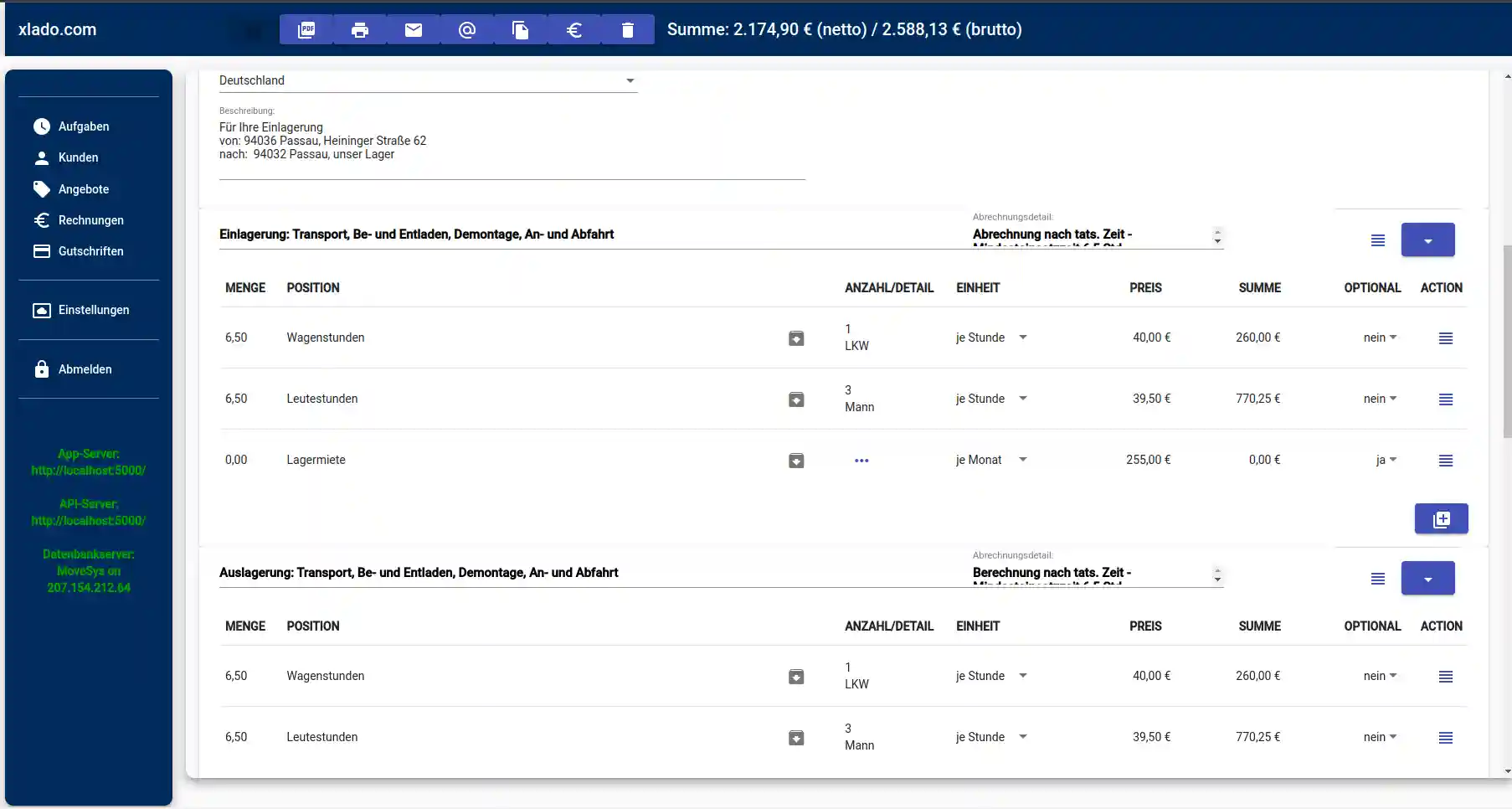This screenshot has height=809, width=1512.
Task: Open Aufgaben in the sidebar
Action: (x=72, y=126)
